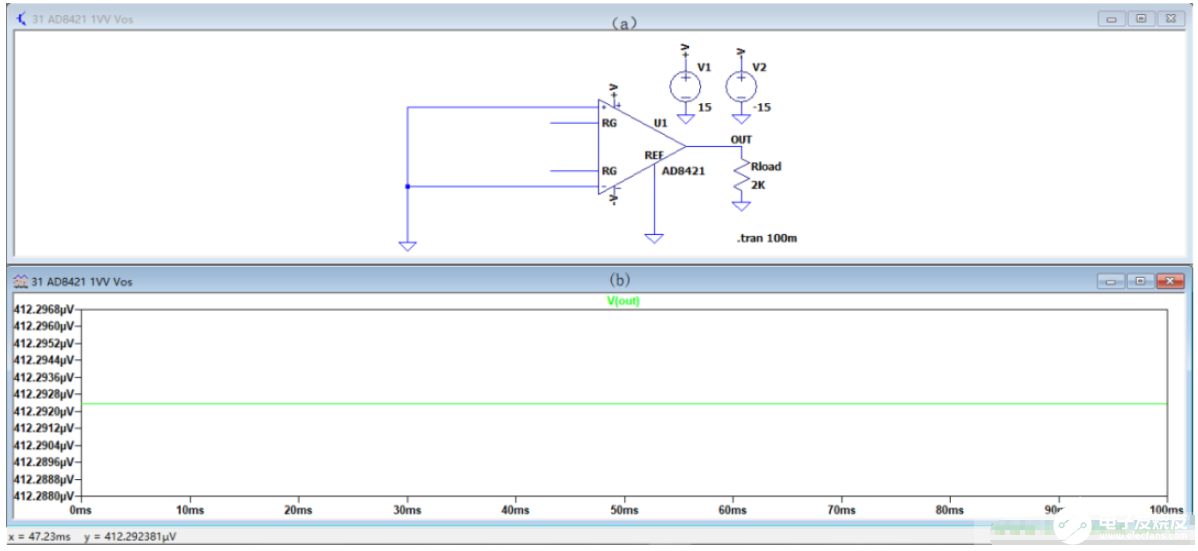
Task: Click the schematic window title text
Action: pyautogui.click(x=82, y=19)
